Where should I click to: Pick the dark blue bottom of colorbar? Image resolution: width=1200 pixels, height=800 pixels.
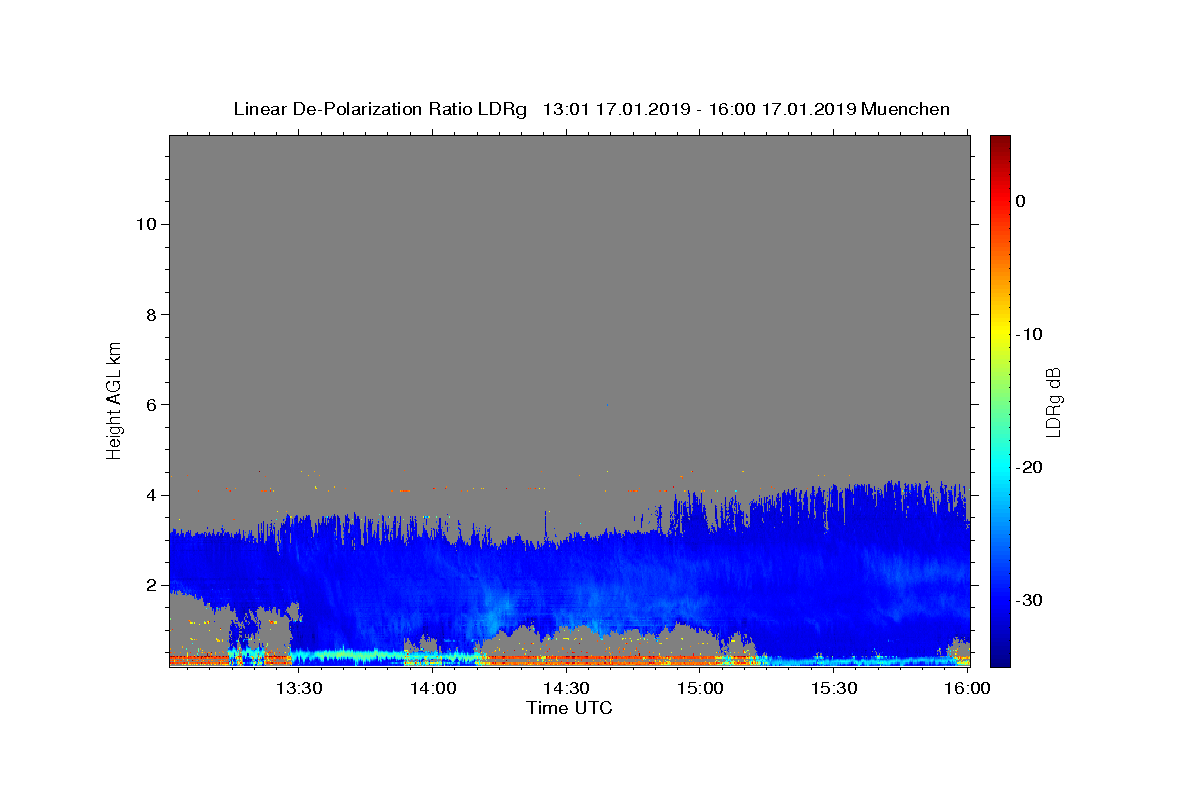pyautogui.click(x=1000, y=657)
